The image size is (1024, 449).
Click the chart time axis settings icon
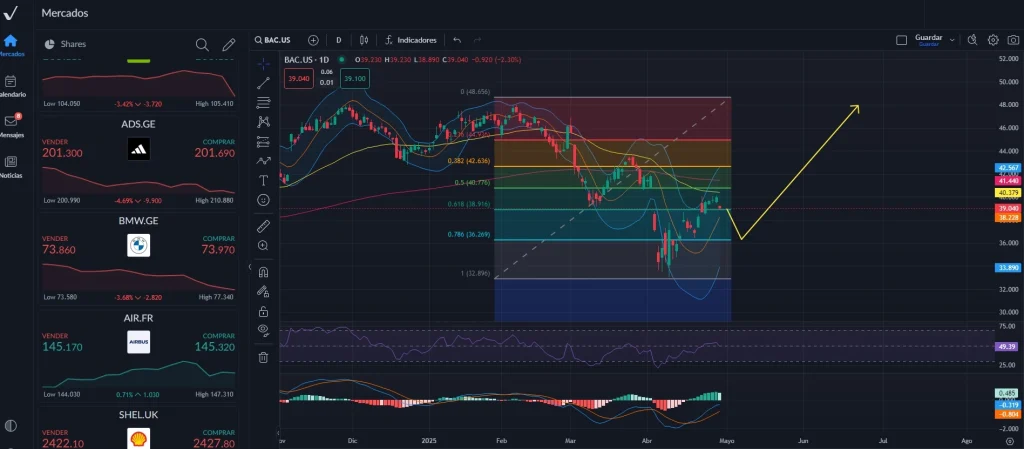tap(1010, 442)
